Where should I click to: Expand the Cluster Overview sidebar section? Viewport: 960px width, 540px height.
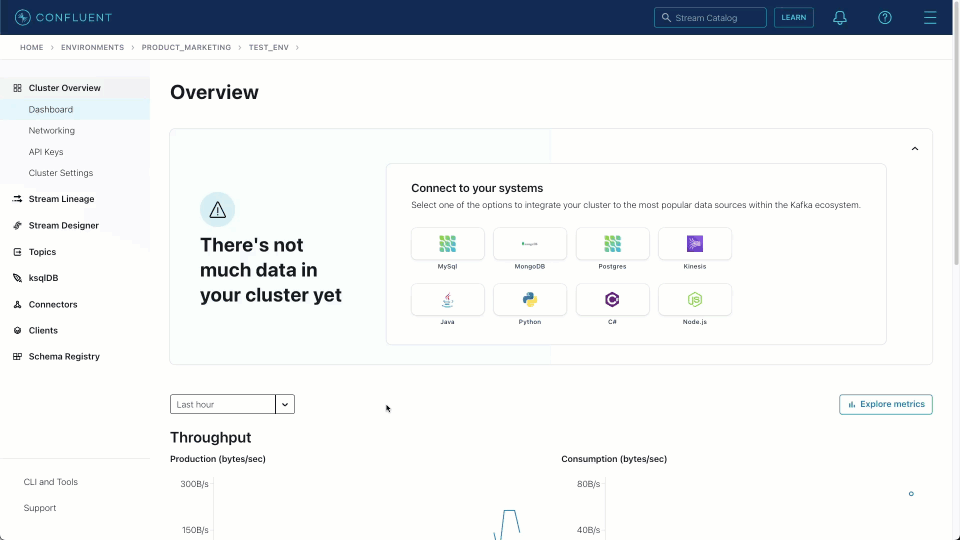coord(64,88)
